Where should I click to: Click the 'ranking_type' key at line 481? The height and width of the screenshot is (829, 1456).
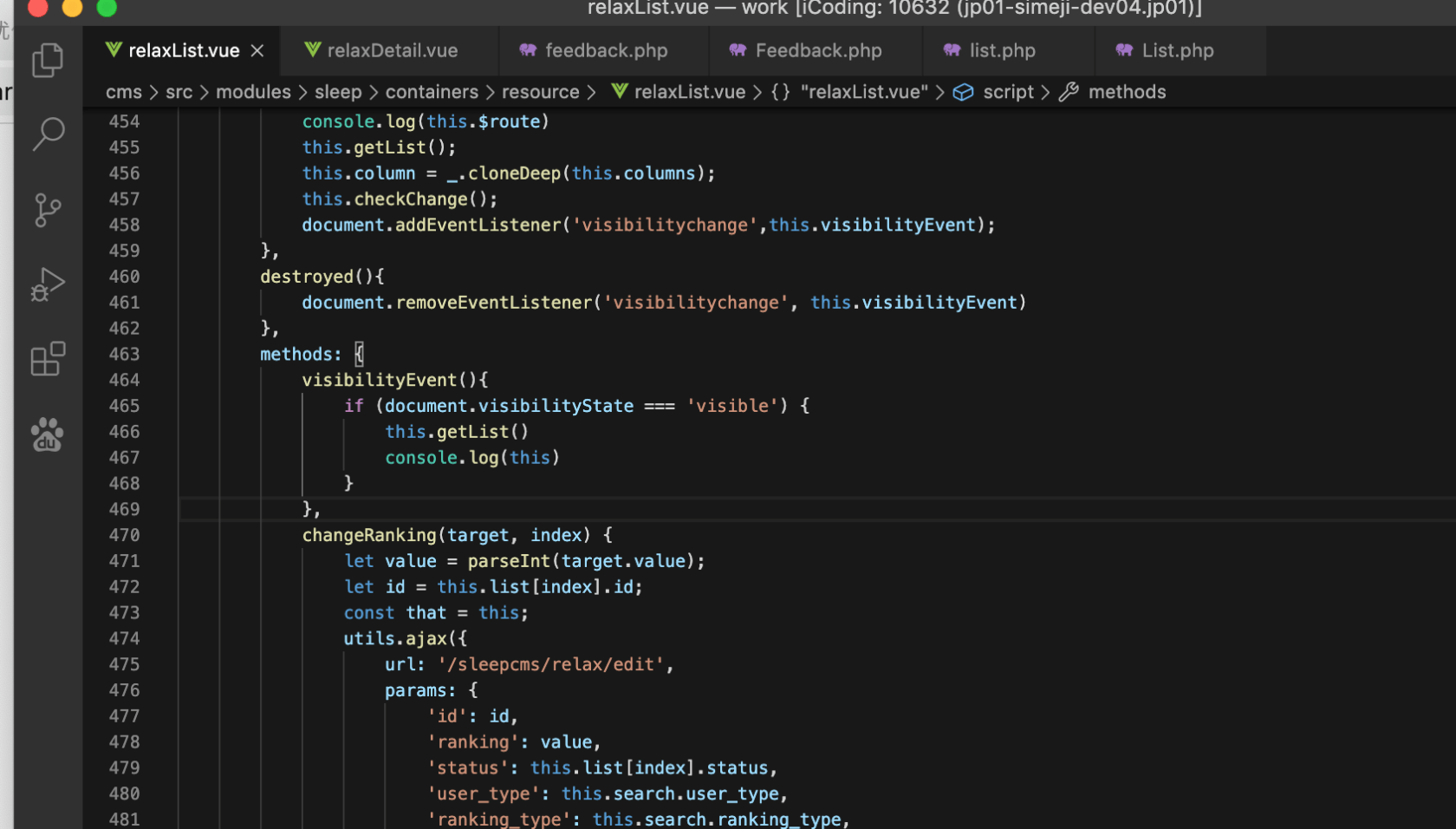(499, 819)
